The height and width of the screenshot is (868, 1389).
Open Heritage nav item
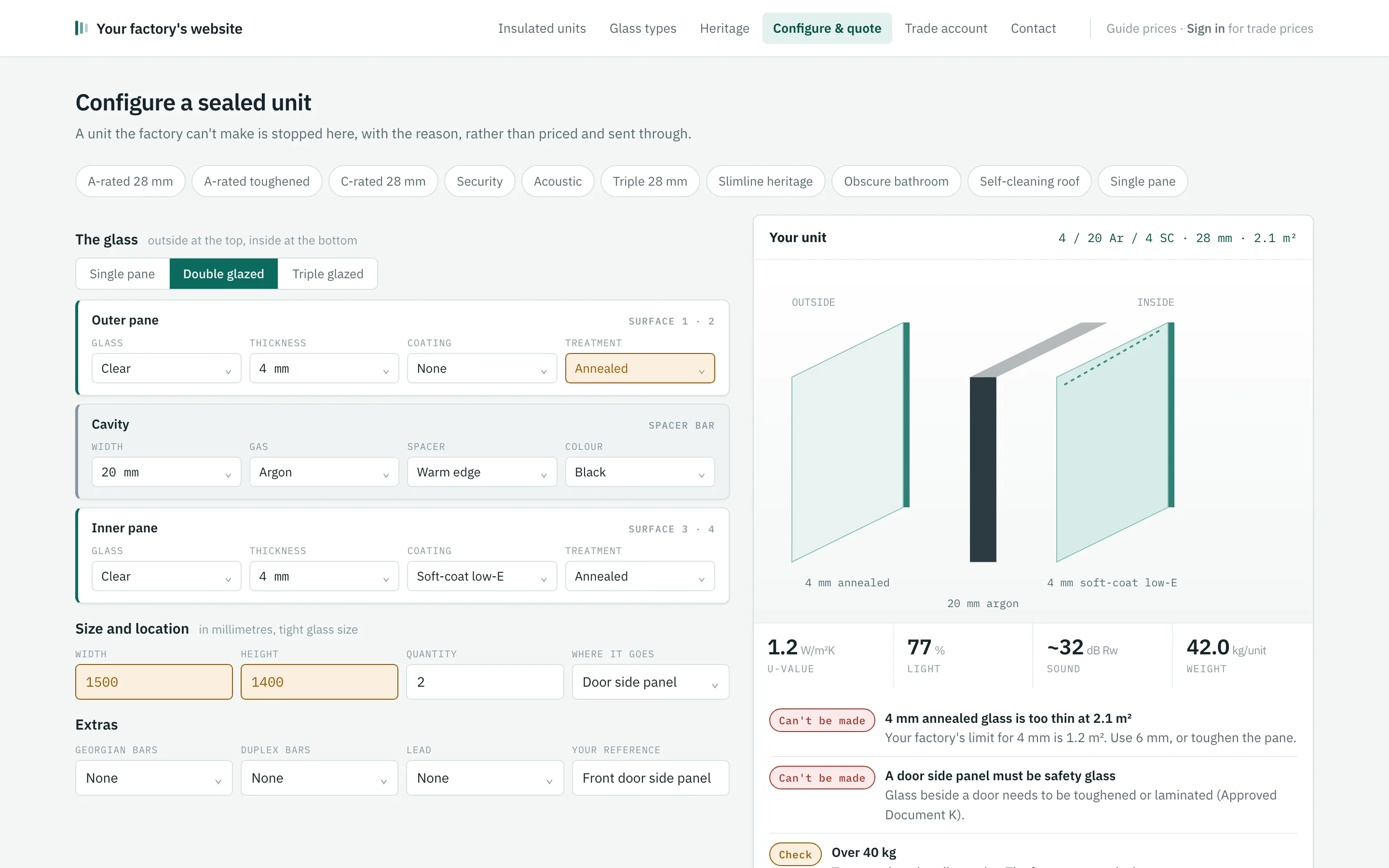pyautogui.click(x=724, y=28)
